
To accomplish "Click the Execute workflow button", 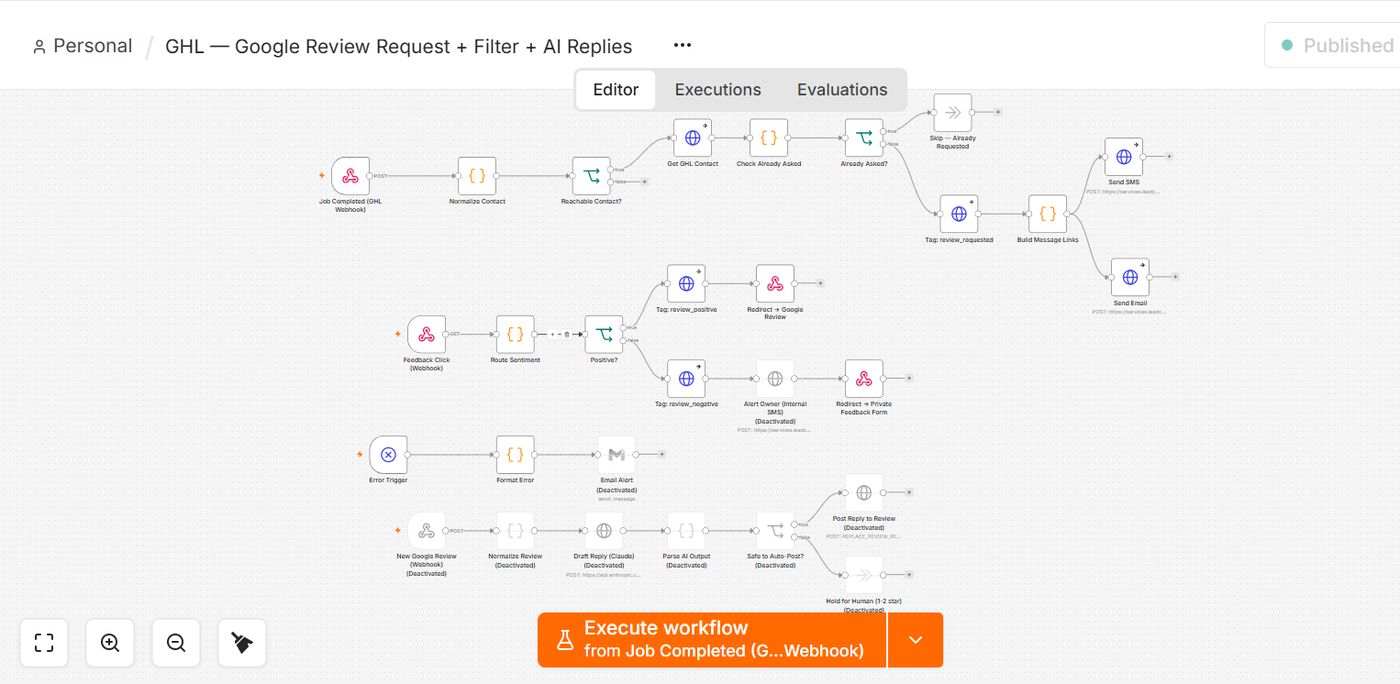I will (712, 640).
